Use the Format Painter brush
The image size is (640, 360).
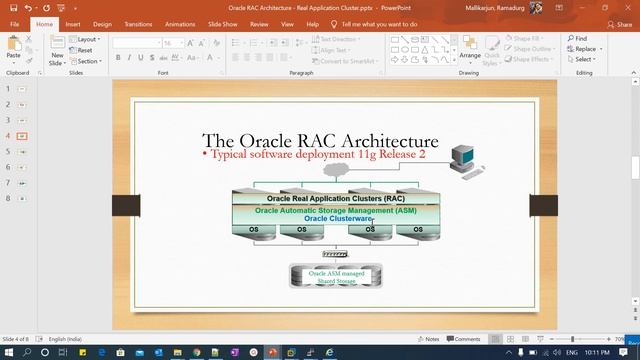pyautogui.click(x=29, y=61)
